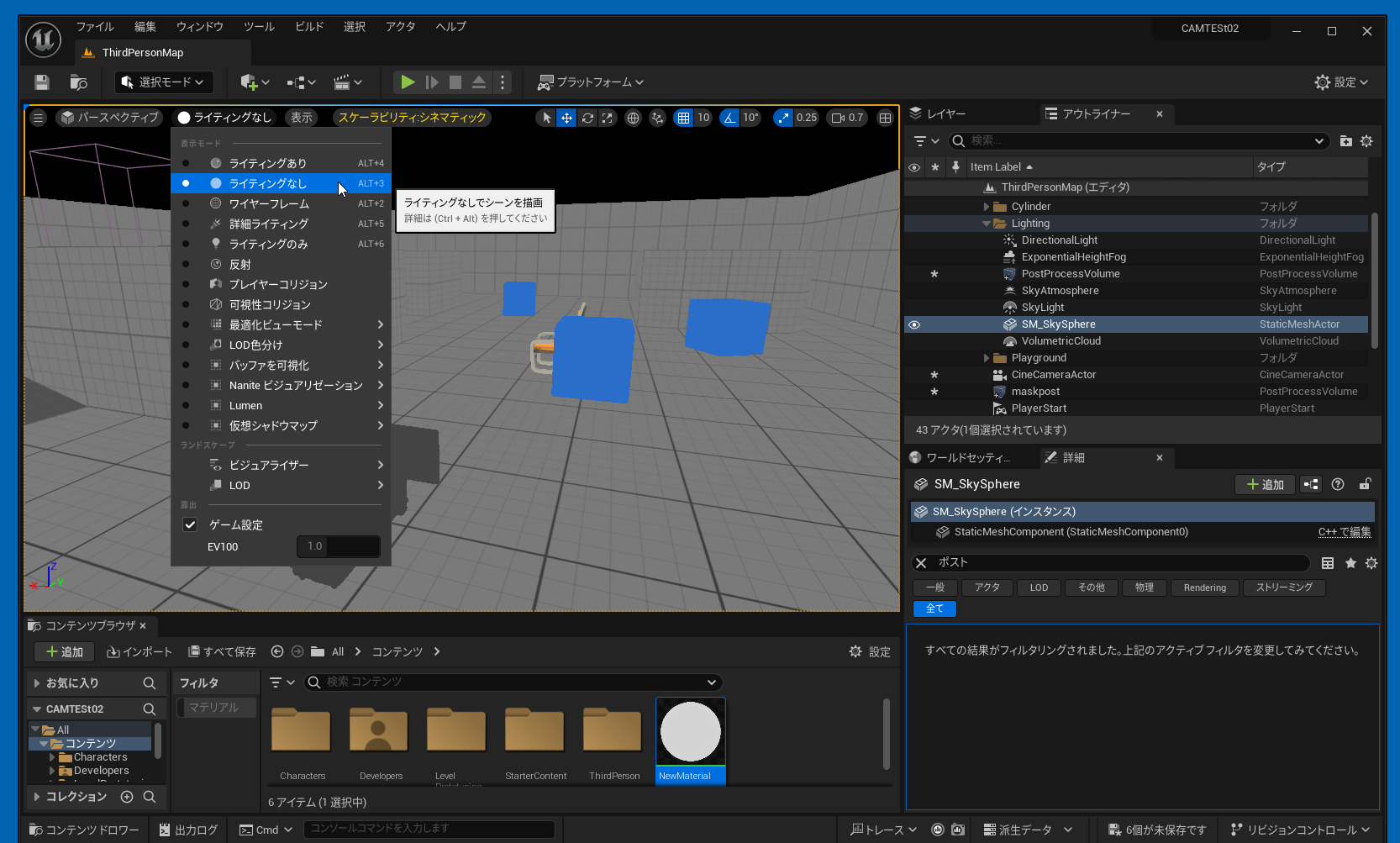The width and height of the screenshot is (1400, 843).
Task: Expand the Playground folder in outliner
Action: point(987,358)
